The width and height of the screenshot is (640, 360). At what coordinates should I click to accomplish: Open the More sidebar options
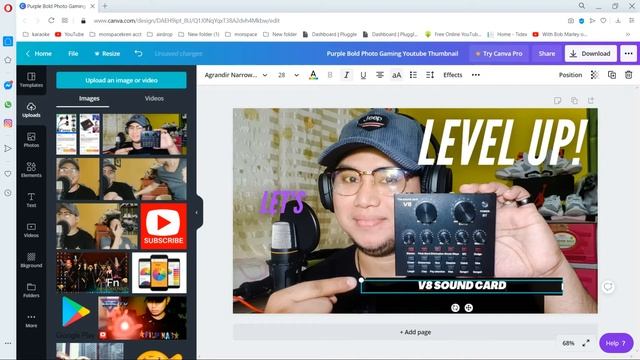[31, 320]
